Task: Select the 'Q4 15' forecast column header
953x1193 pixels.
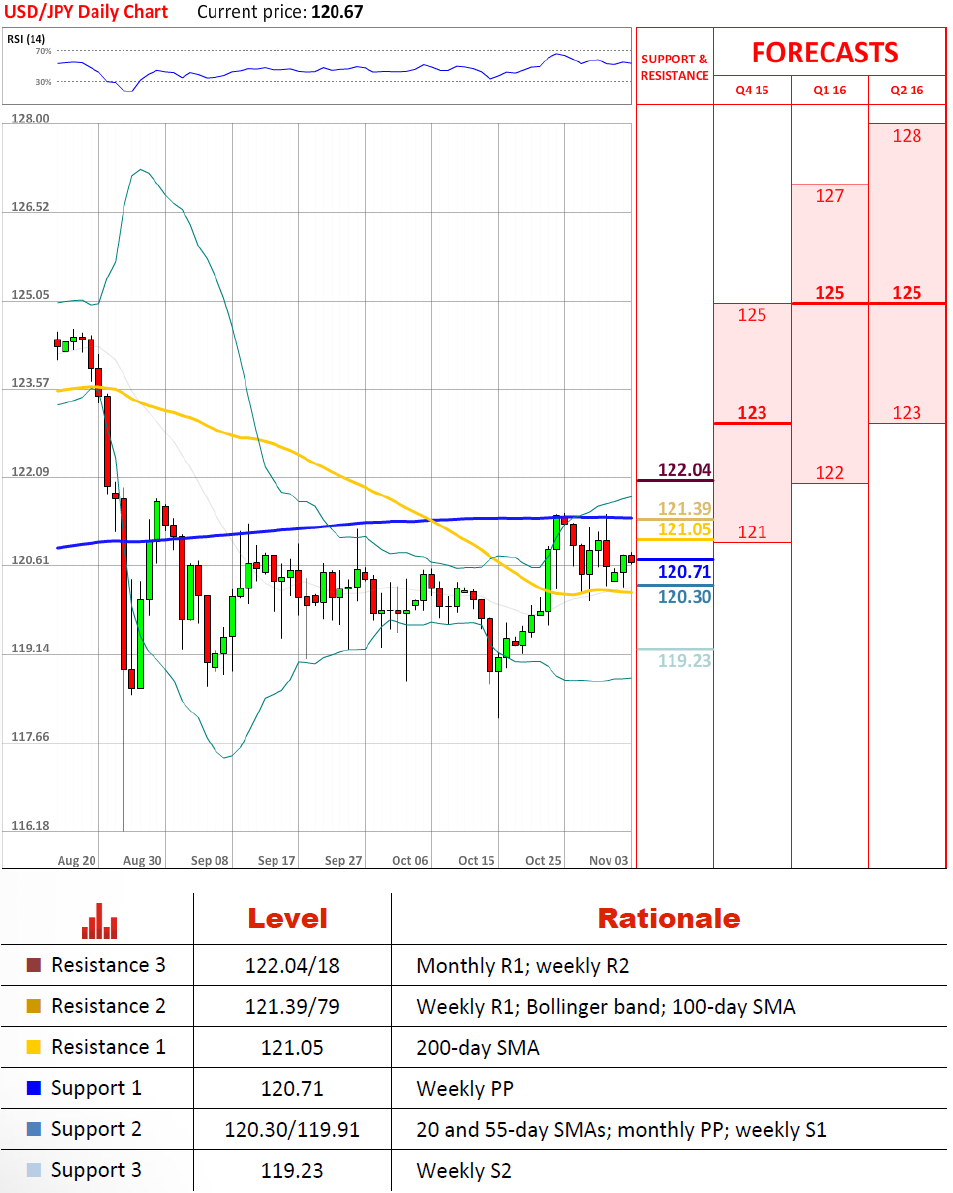Action: [x=751, y=90]
